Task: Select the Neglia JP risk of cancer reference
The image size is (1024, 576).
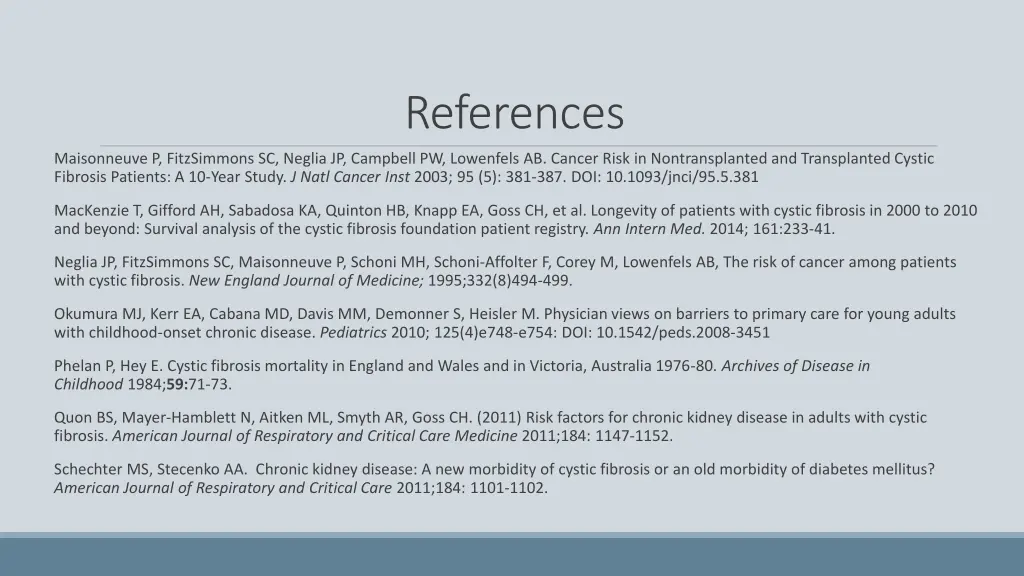Action: [505, 271]
